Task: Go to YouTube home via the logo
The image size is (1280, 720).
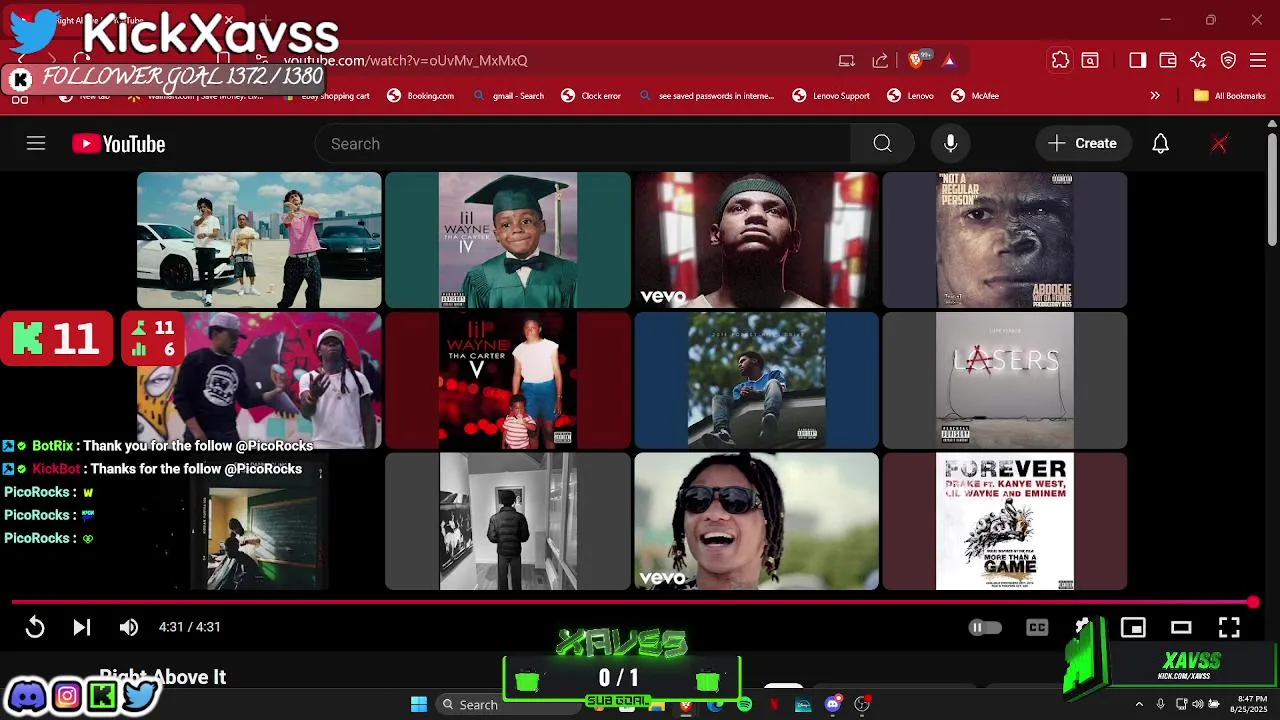Action: tap(118, 144)
